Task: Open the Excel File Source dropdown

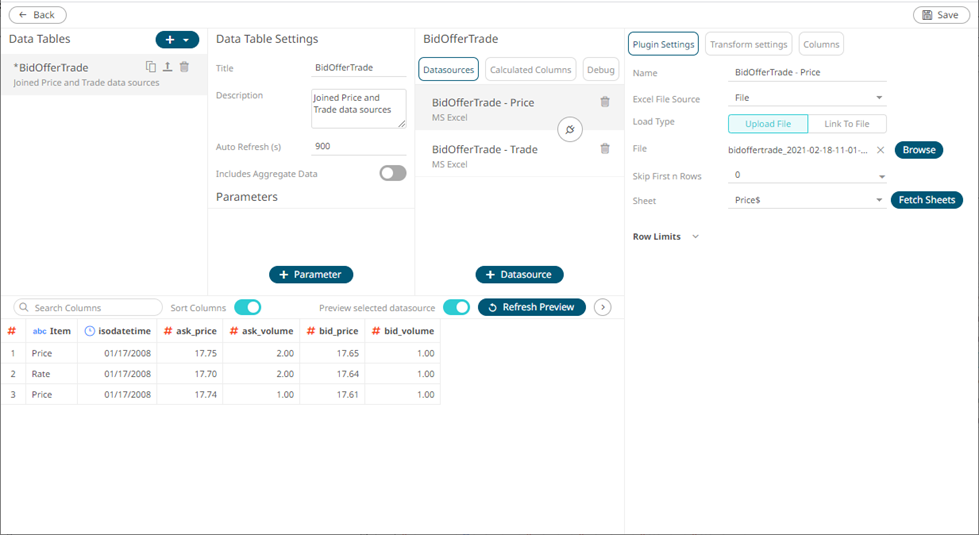Action: tap(808, 98)
